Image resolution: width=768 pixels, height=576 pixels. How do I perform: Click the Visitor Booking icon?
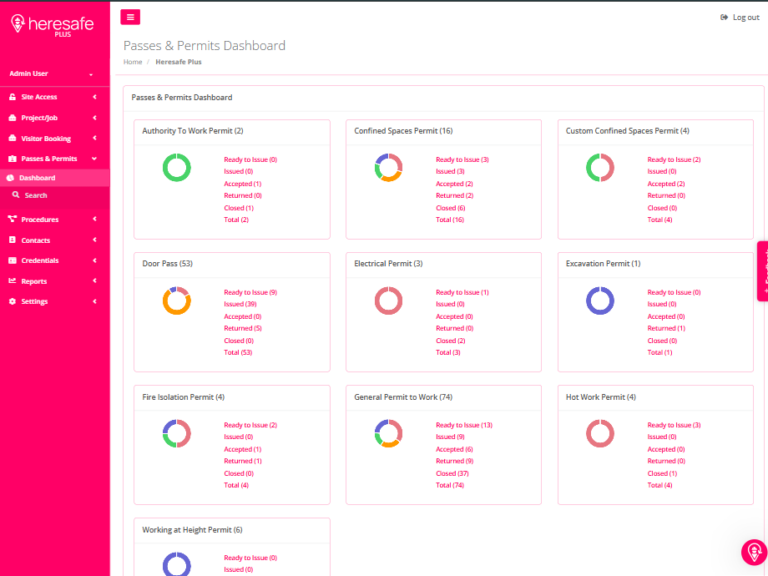coord(12,138)
